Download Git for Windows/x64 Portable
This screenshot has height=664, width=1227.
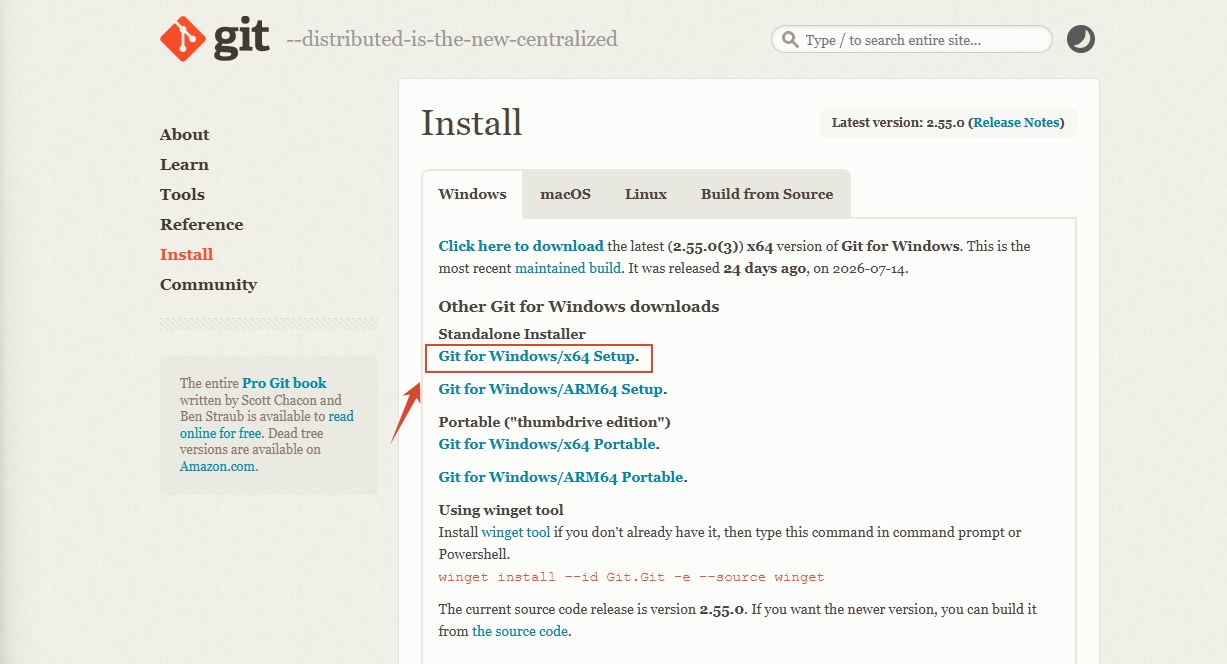click(x=547, y=444)
